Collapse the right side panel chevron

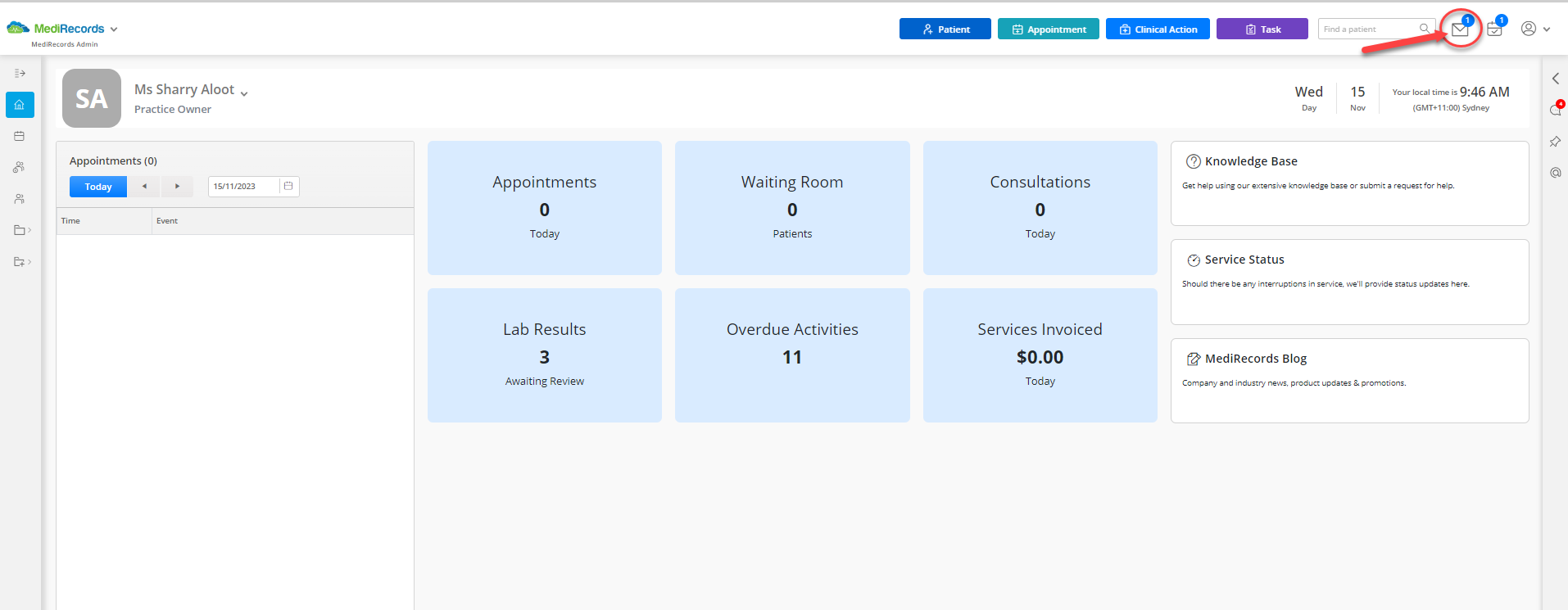pos(1555,79)
